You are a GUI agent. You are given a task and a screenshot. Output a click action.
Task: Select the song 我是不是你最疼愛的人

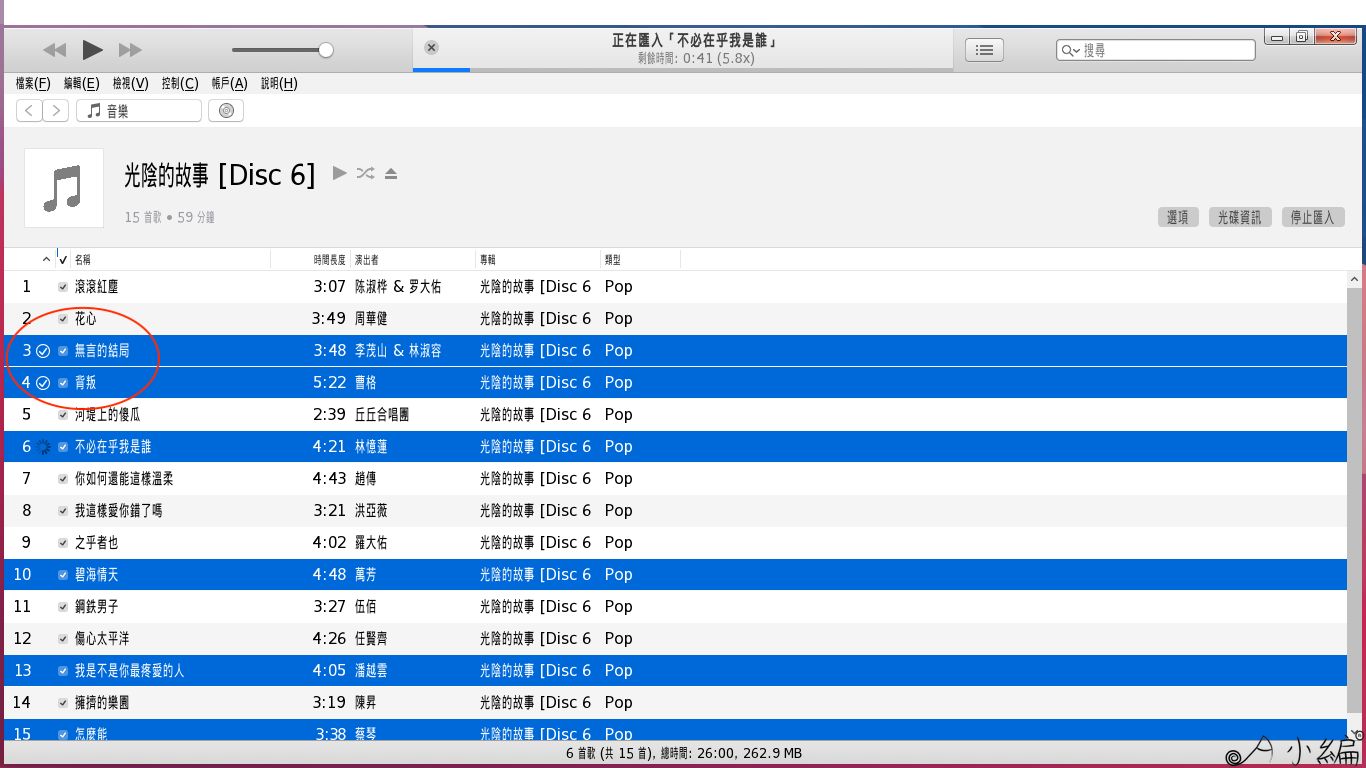pos(130,671)
